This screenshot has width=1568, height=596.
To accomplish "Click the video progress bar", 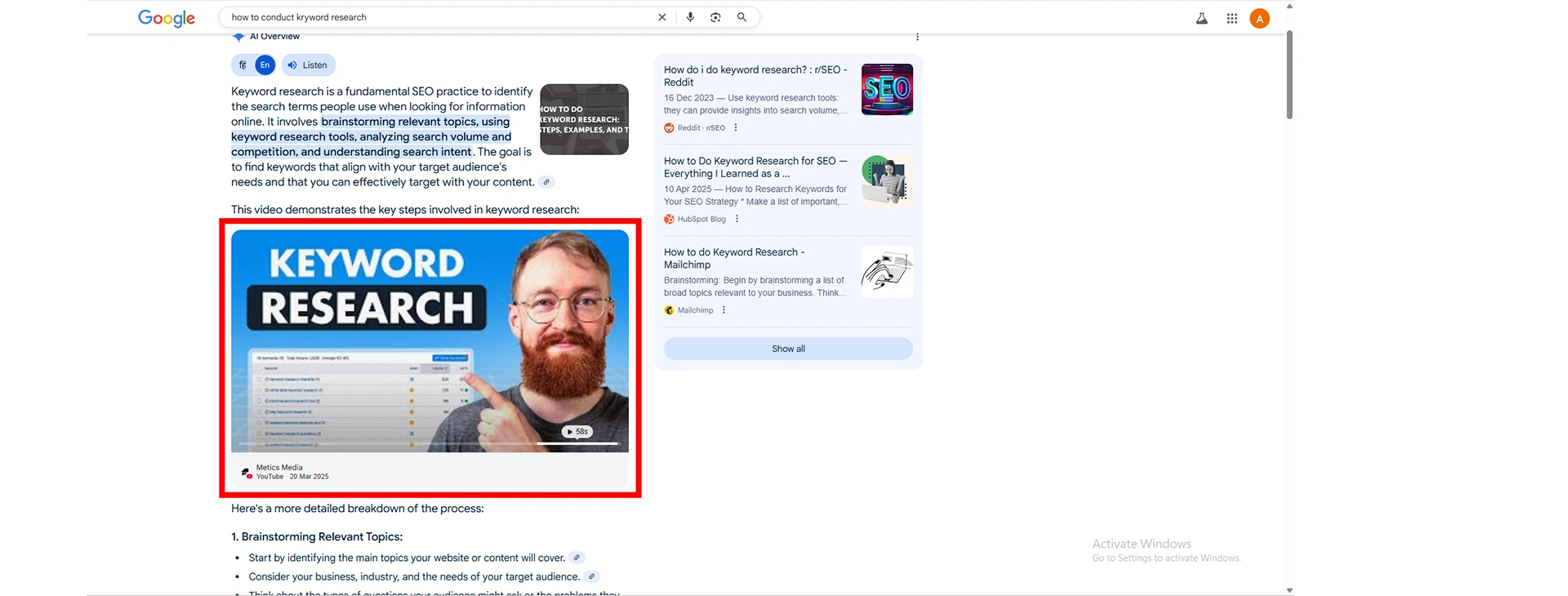I will (x=430, y=443).
